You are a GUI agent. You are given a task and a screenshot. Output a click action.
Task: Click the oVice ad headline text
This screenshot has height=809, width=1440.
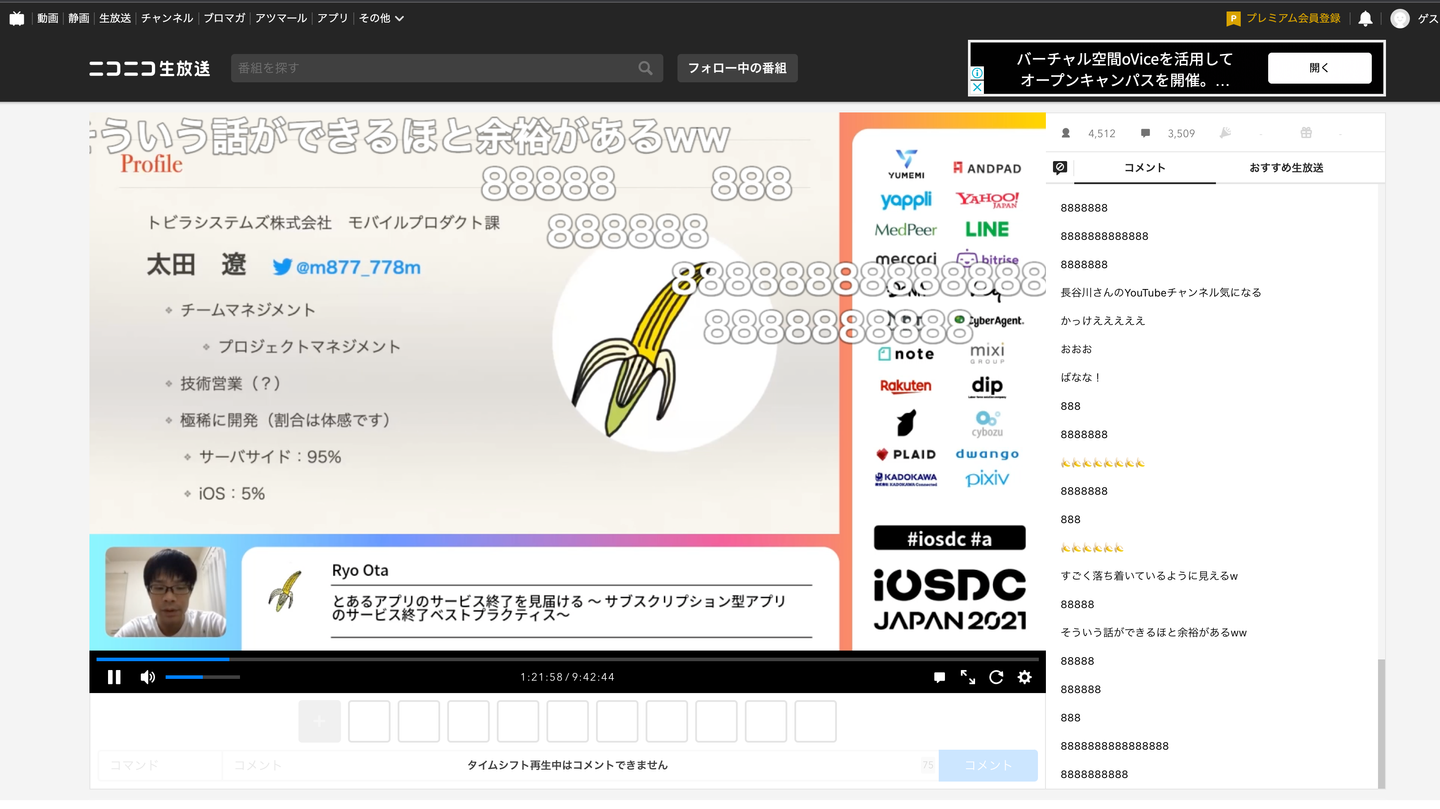[x=1125, y=70]
